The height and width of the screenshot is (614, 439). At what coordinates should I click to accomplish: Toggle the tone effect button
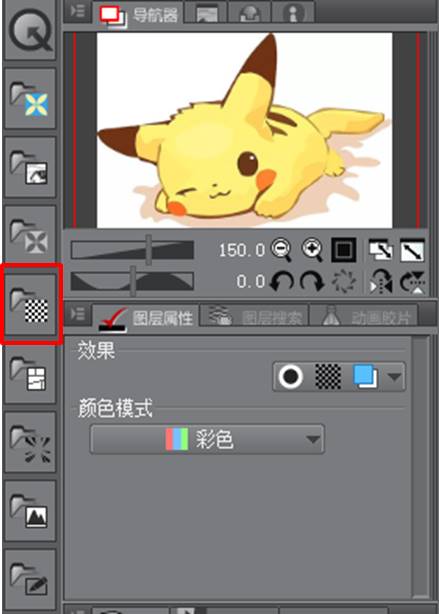click(x=328, y=376)
